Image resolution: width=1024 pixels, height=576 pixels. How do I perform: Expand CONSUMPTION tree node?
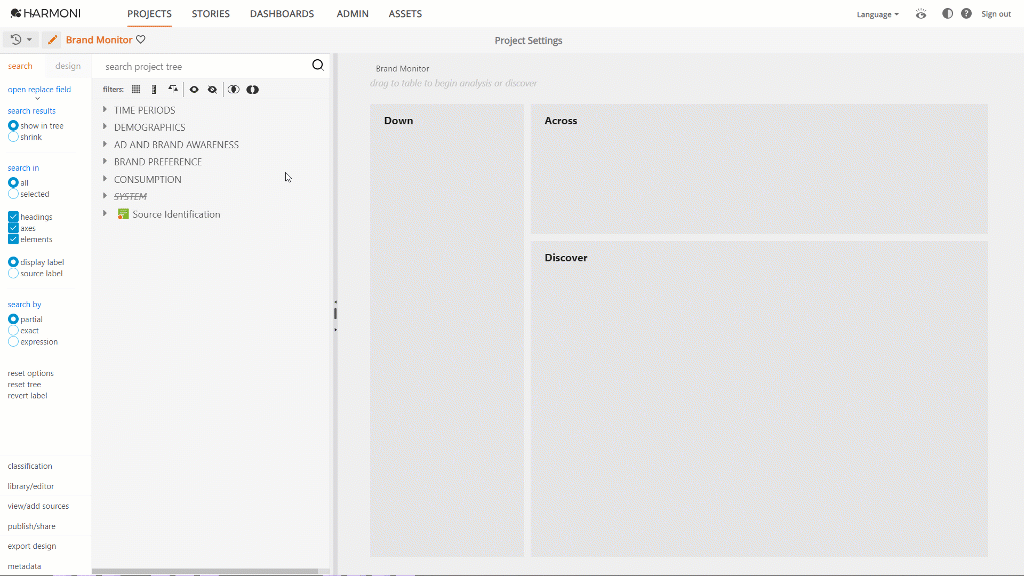tap(104, 178)
